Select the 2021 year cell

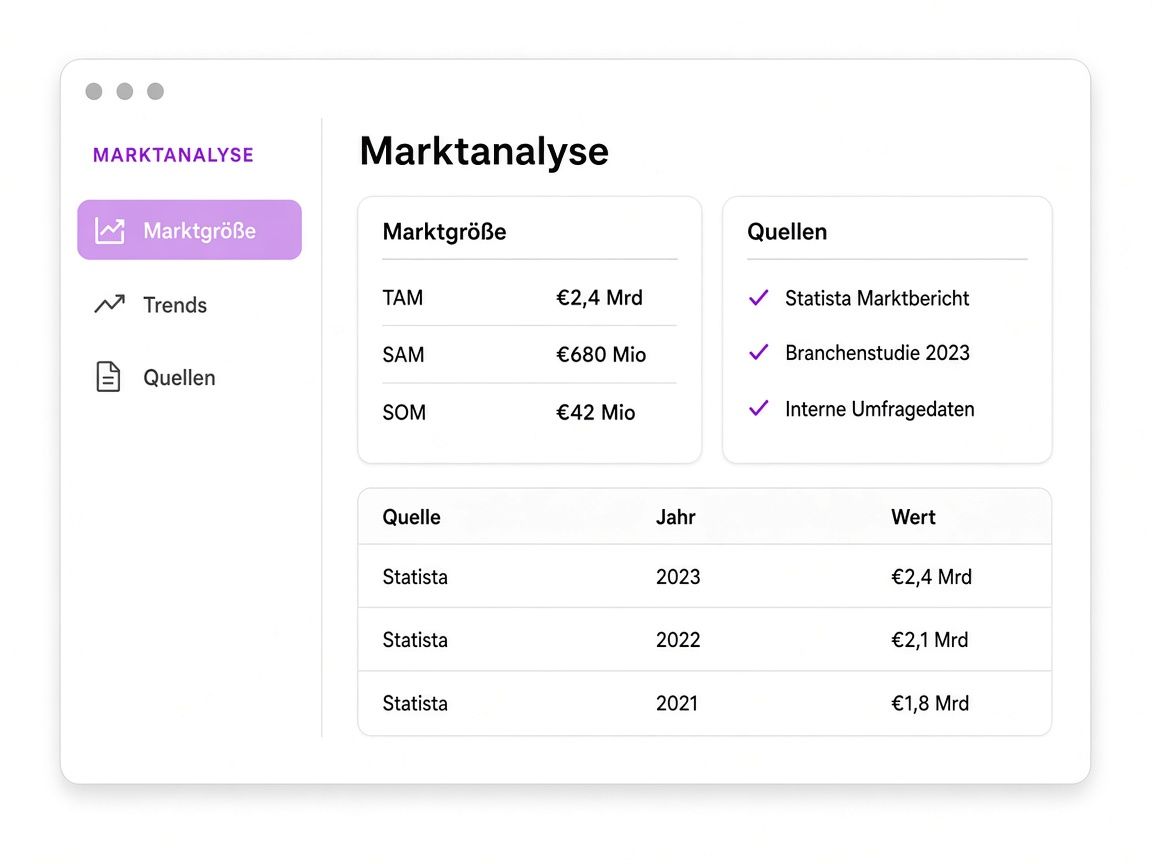click(x=677, y=704)
